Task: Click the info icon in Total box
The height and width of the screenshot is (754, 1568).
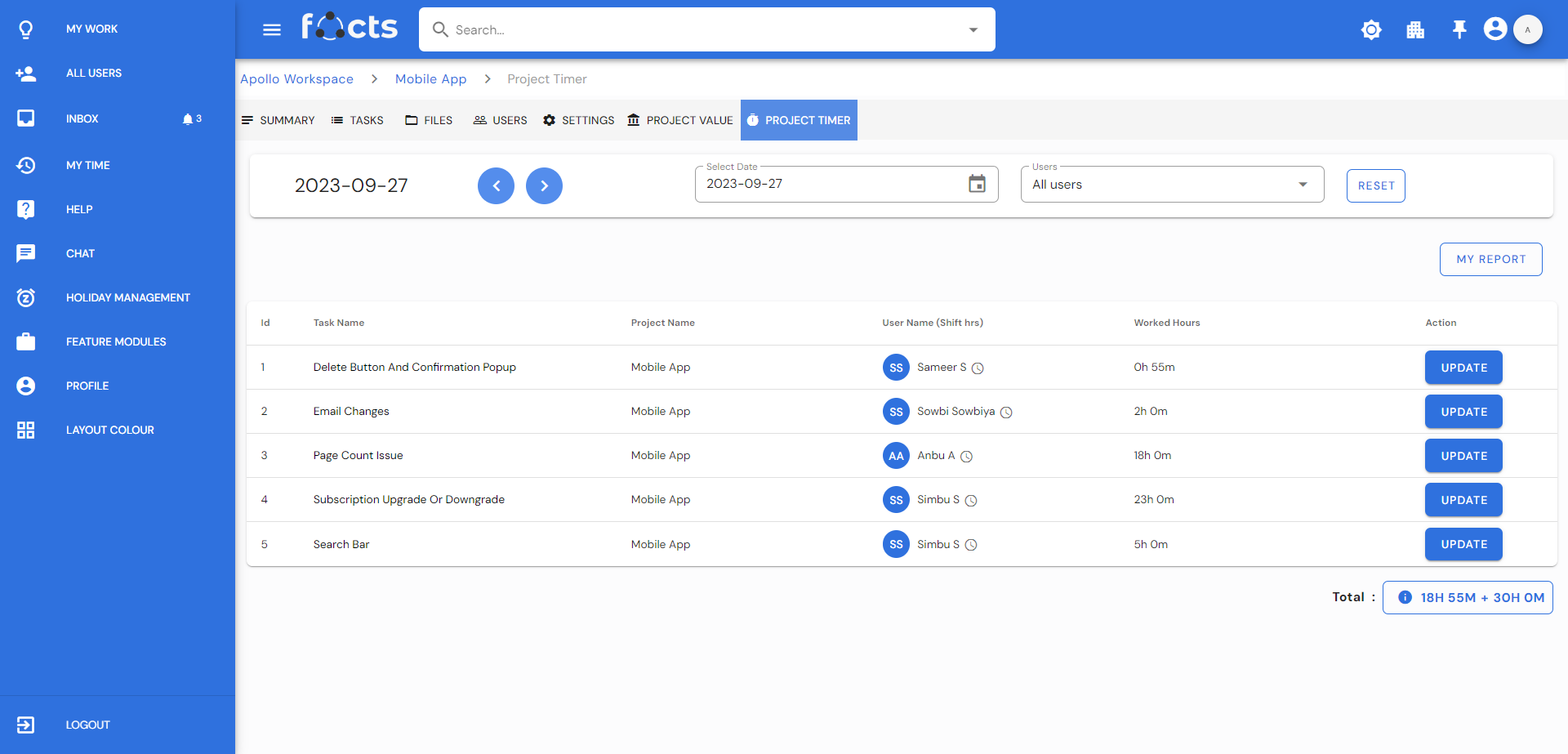Action: (x=1405, y=597)
